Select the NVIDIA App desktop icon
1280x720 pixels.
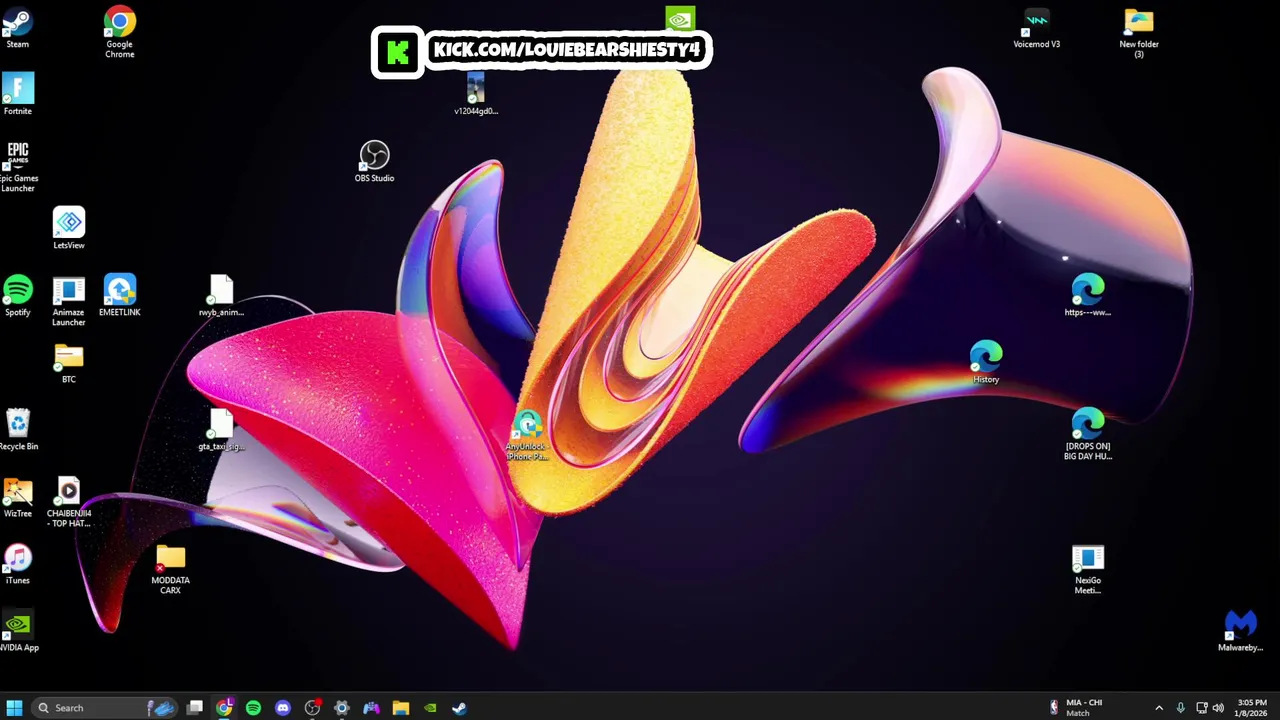click(x=18, y=632)
